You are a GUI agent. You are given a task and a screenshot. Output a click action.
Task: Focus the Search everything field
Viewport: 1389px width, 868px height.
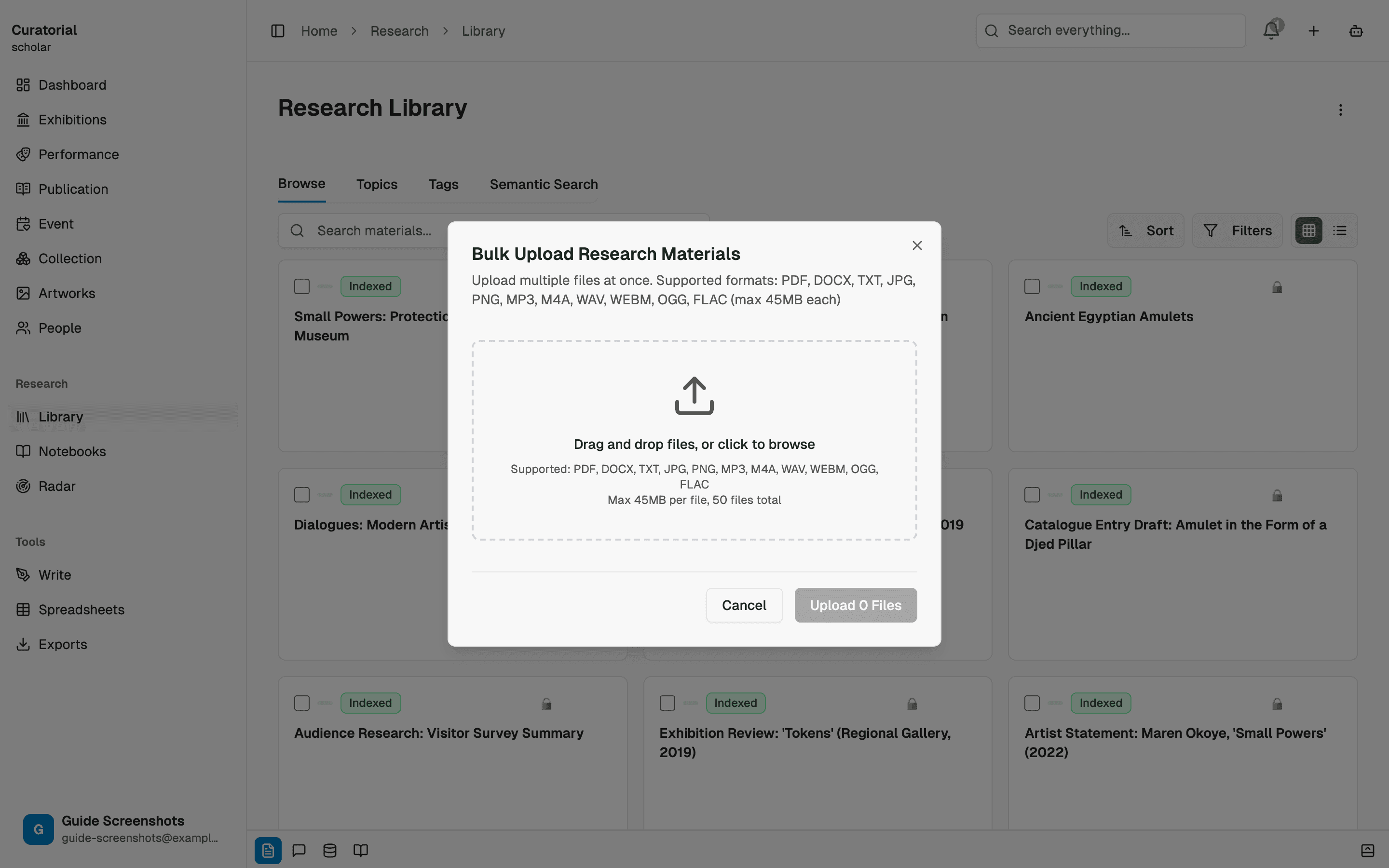(x=1111, y=31)
